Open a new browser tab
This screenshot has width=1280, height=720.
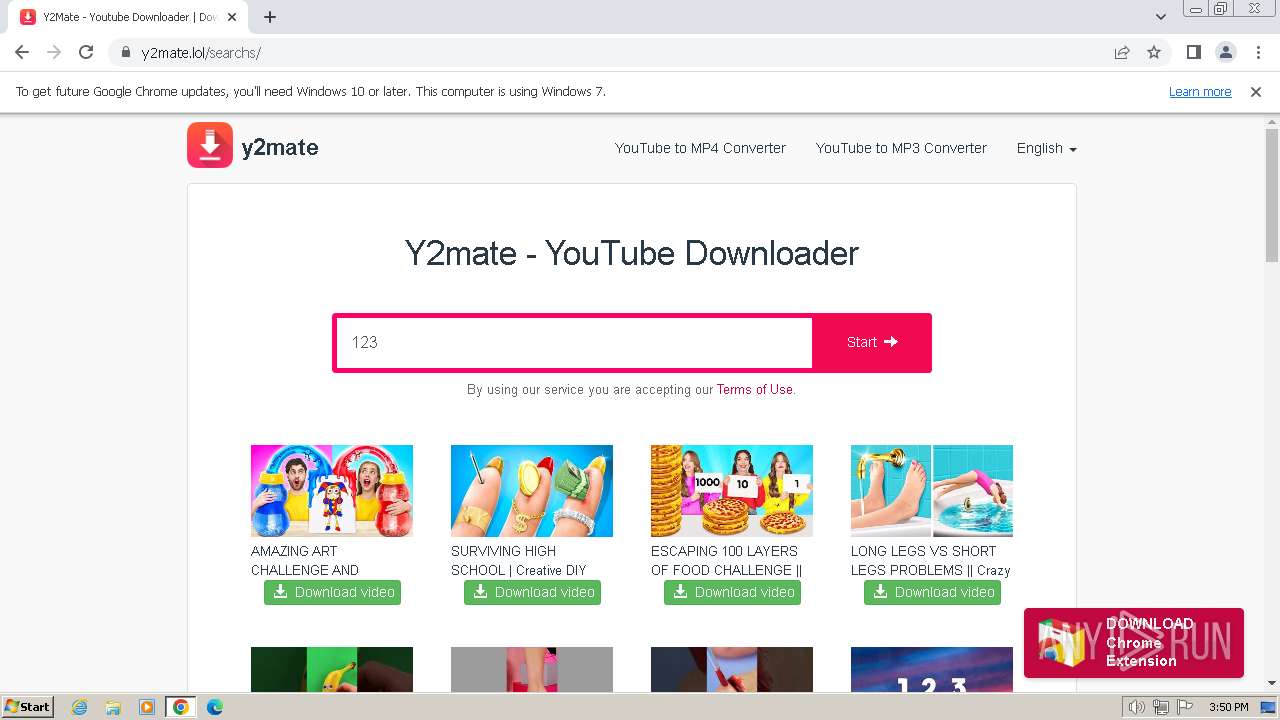point(270,17)
